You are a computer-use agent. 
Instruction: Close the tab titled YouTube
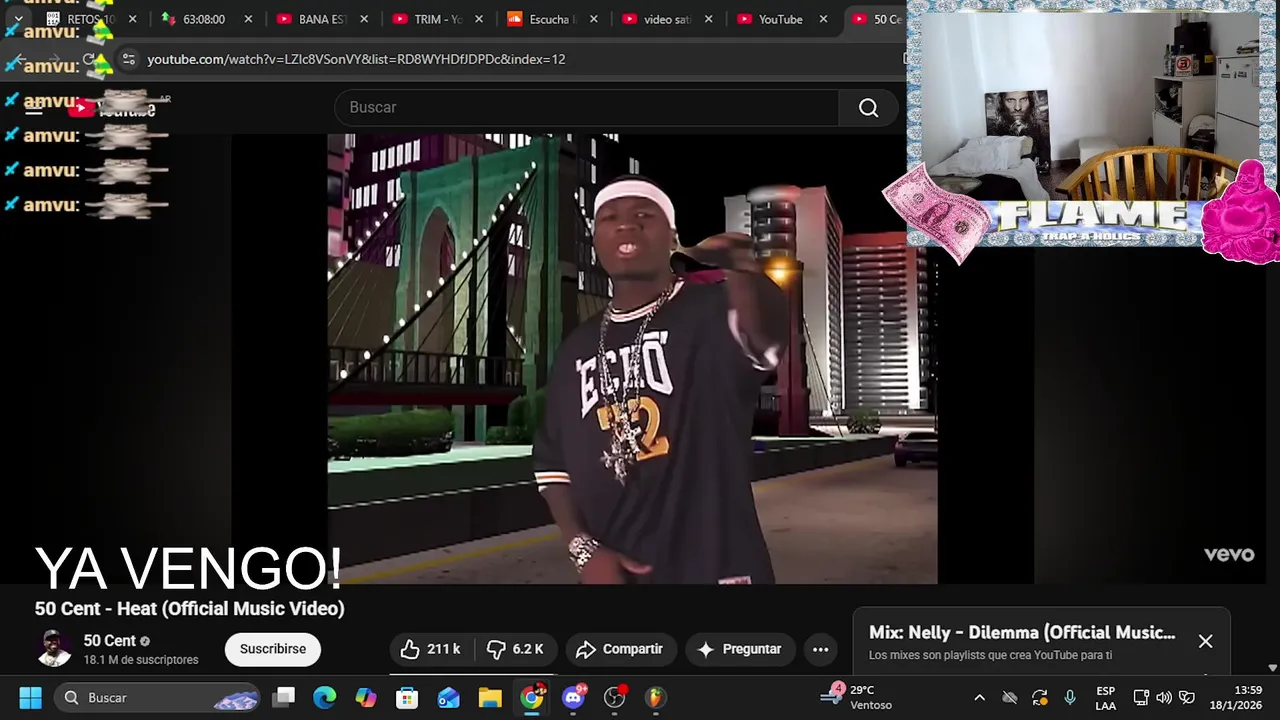pyautogui.click(x=824, y=19)
